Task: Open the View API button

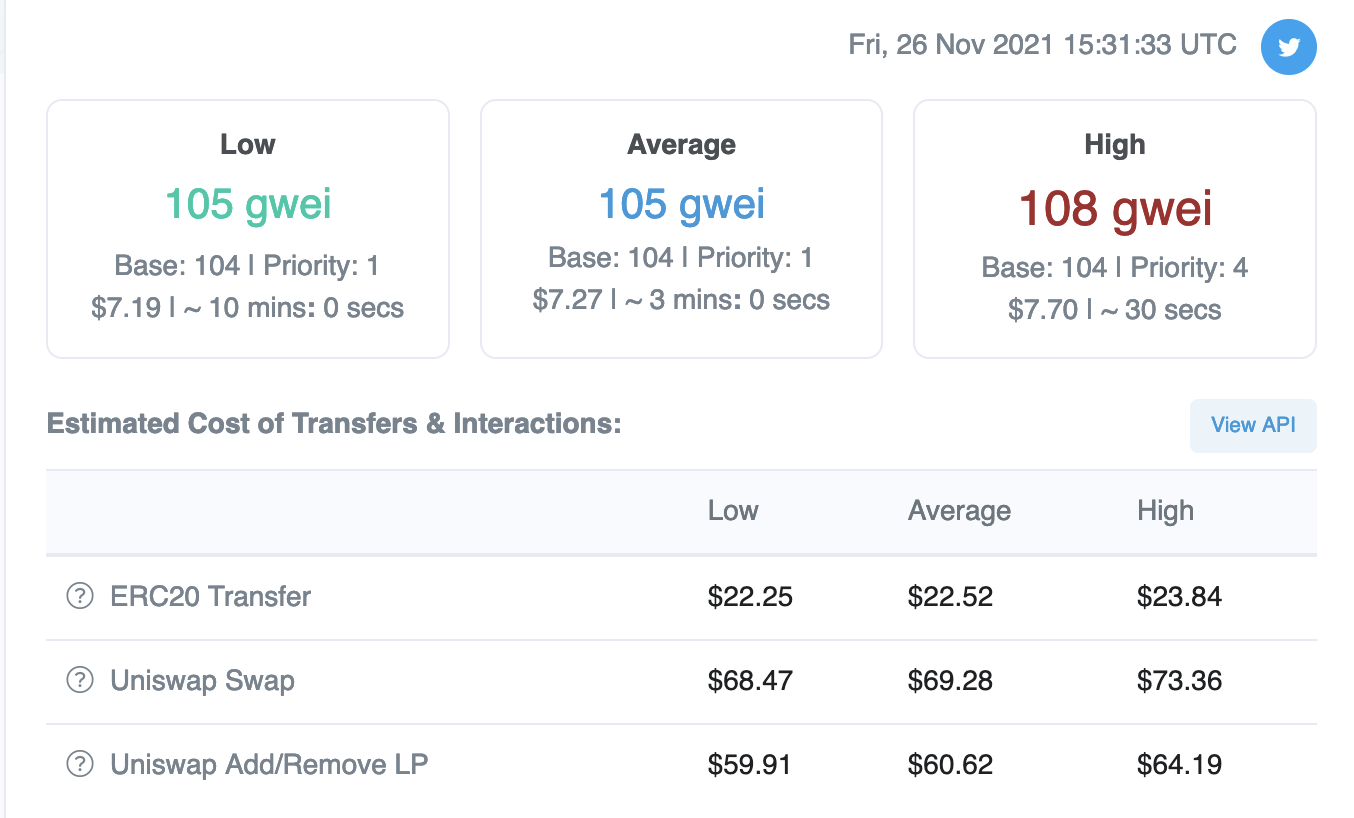Action: pos(1253,425)
